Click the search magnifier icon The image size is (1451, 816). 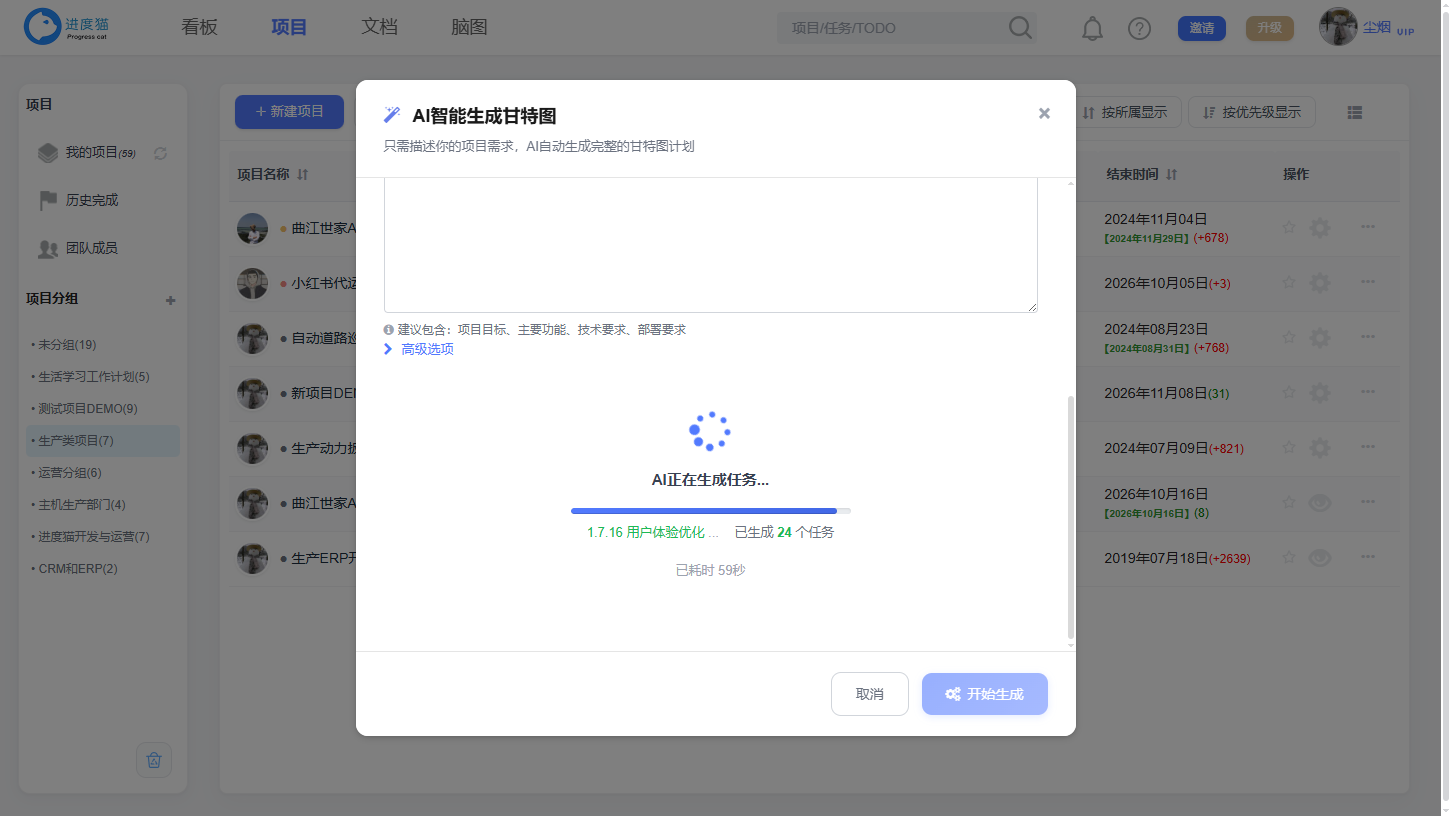[x=1020, y=27]
